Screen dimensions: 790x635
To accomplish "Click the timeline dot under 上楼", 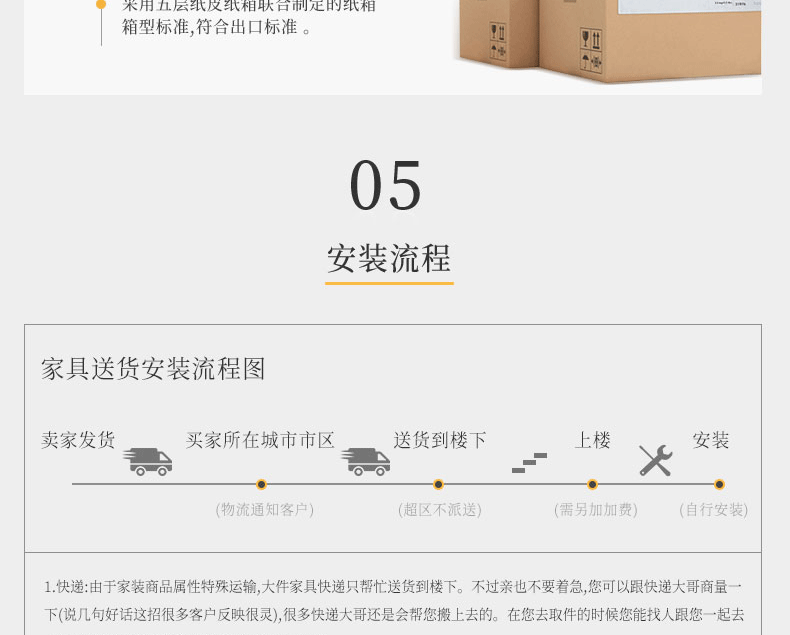I will point(592,484).
